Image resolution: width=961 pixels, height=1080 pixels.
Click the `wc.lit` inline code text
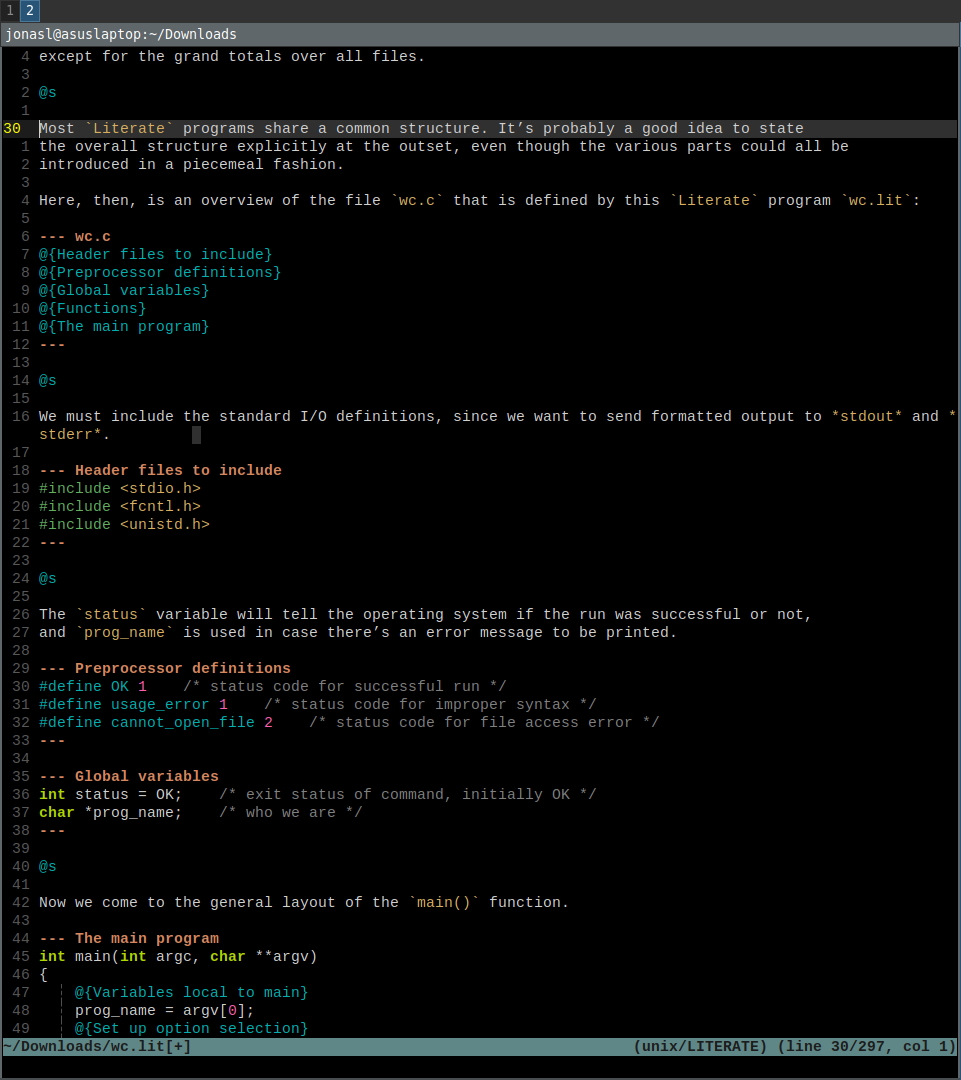tap(876, 200)
